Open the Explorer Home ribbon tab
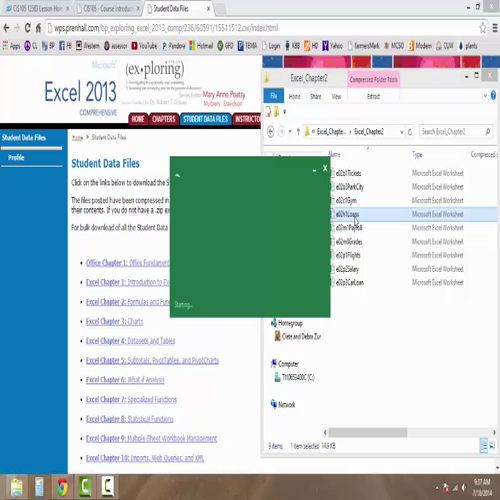Screen dimensions: 500x500 294,96
